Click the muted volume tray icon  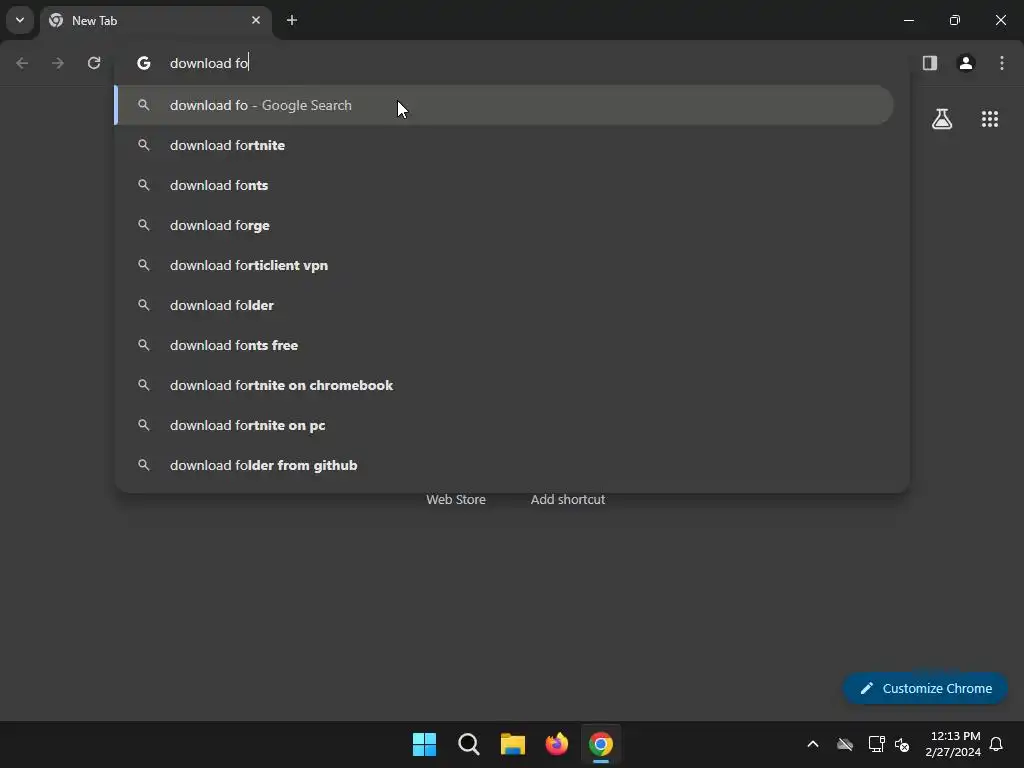902,744
